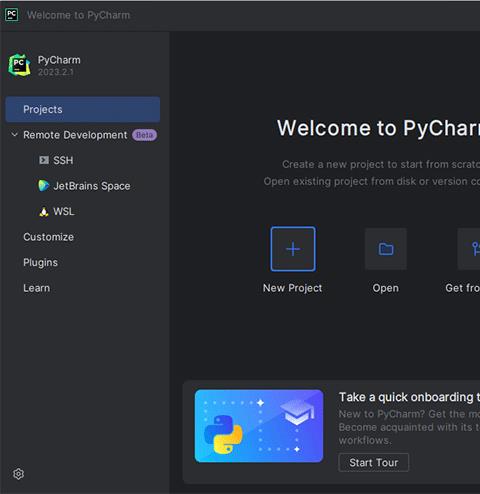Collapse the Remote Development section
The height and width of the screenshot is (494, 480).
[x=14, y=135]
